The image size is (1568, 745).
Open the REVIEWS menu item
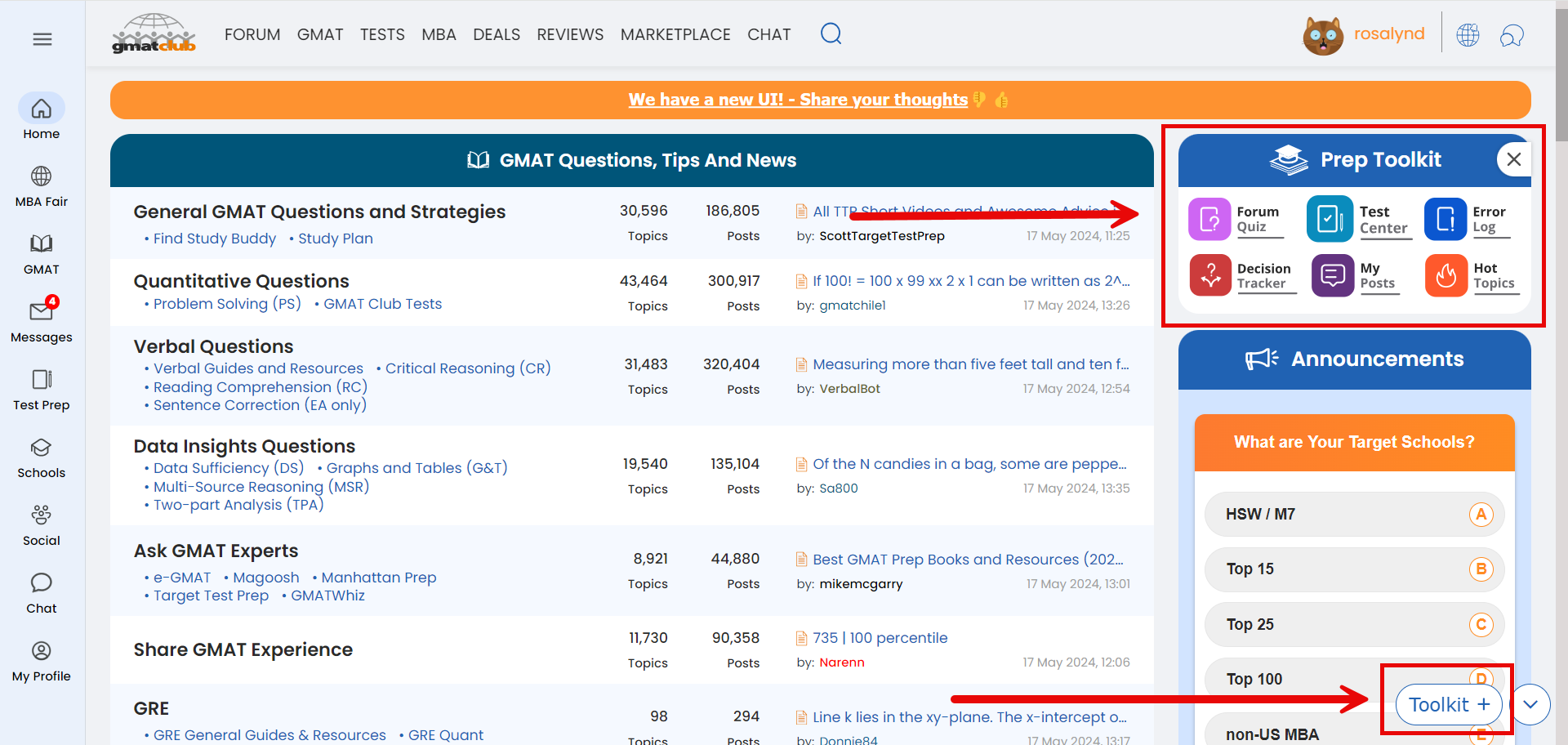click(570, 34)
